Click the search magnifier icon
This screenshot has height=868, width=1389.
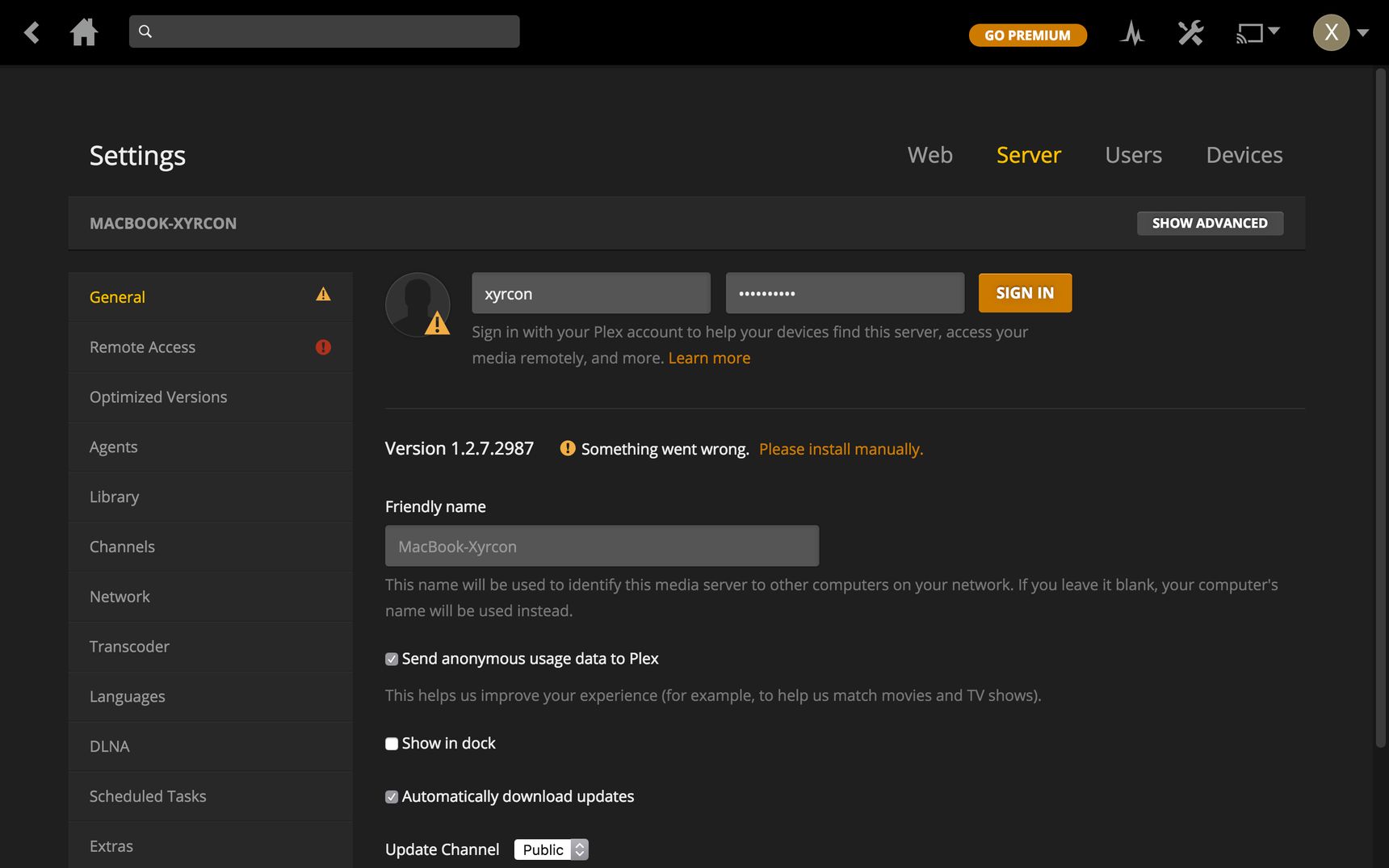pyautogui.click(x=145, y=31)
